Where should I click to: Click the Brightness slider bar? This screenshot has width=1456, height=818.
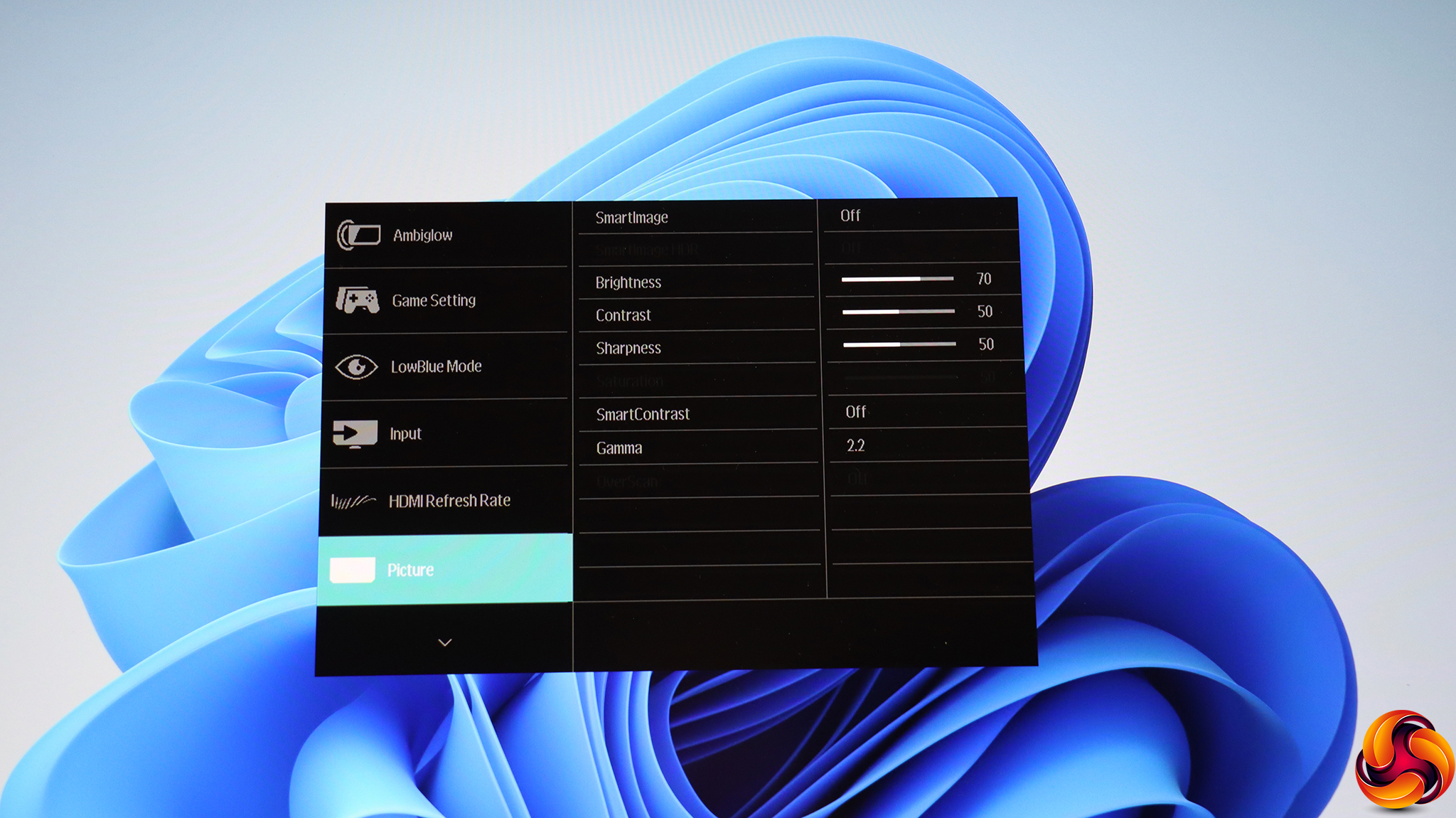tap(897, 279)
